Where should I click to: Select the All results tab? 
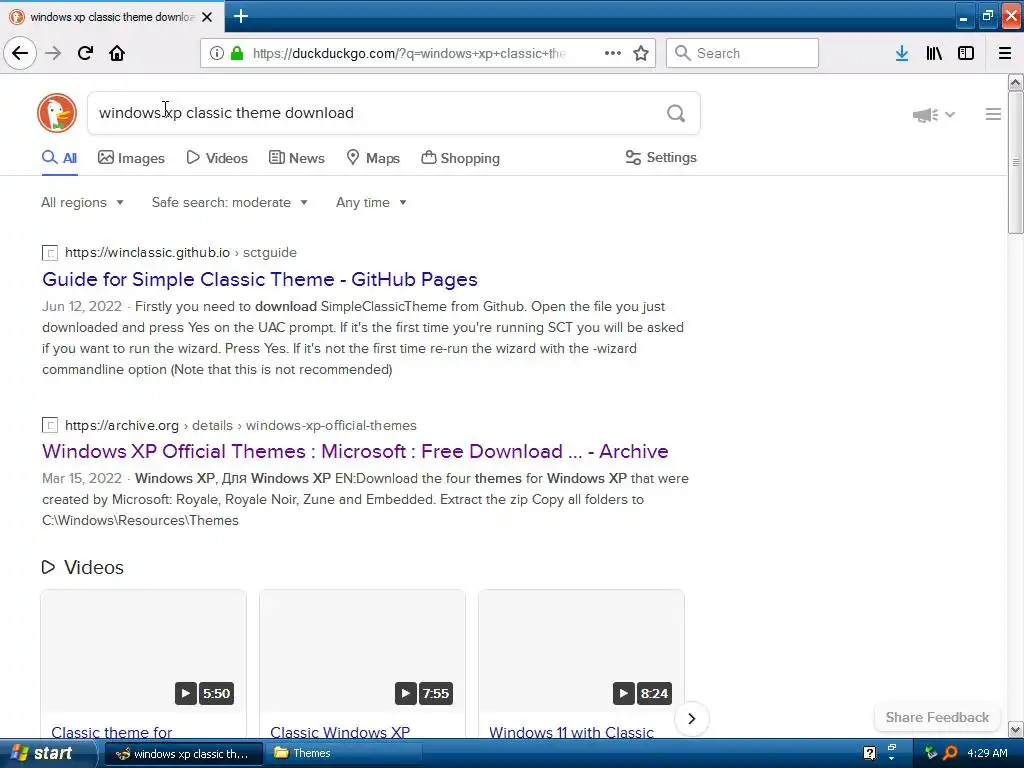click(59, 158)
